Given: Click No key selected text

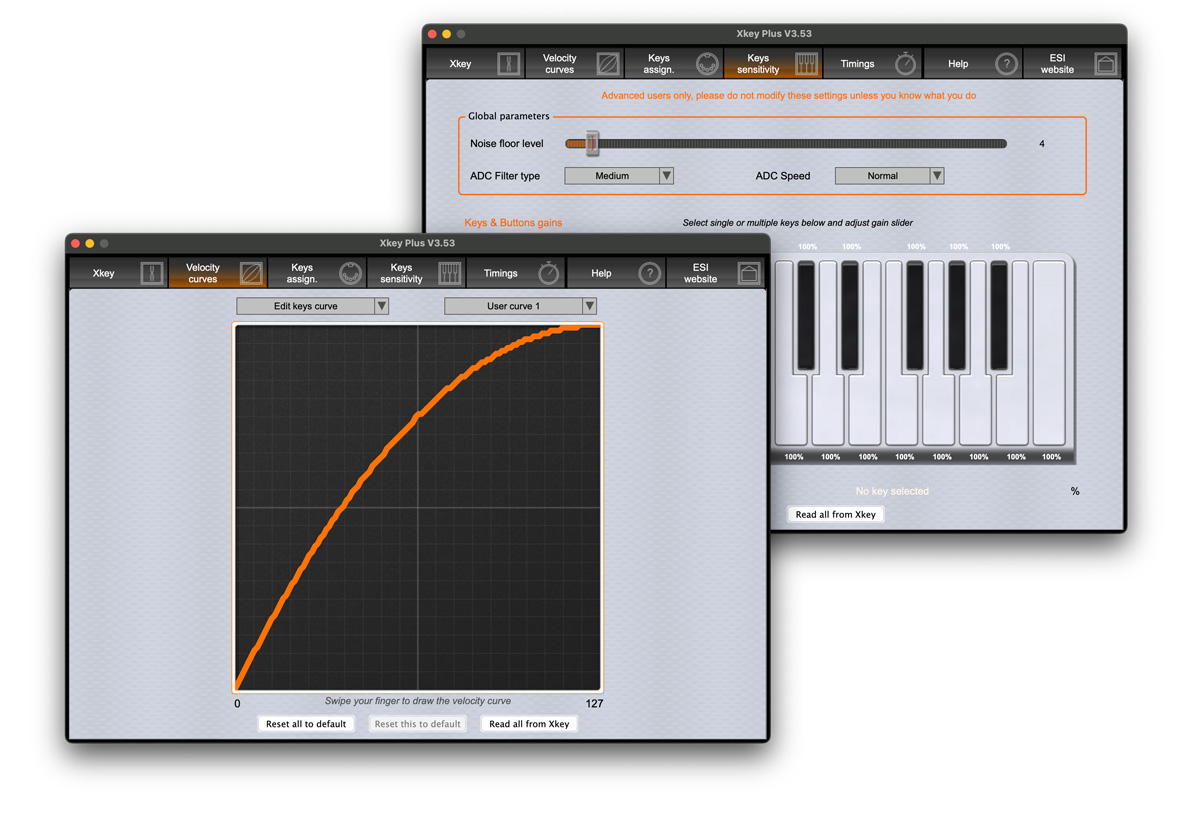Looking at the screenshot, I should (x=892, y=491).
